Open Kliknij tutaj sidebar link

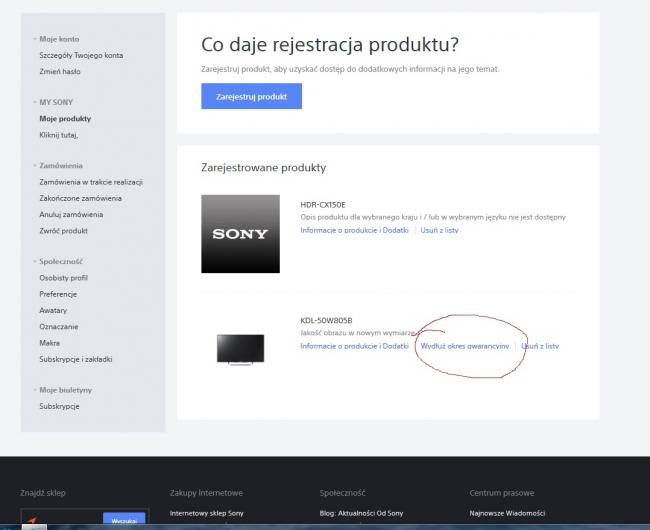pos(58,135)
